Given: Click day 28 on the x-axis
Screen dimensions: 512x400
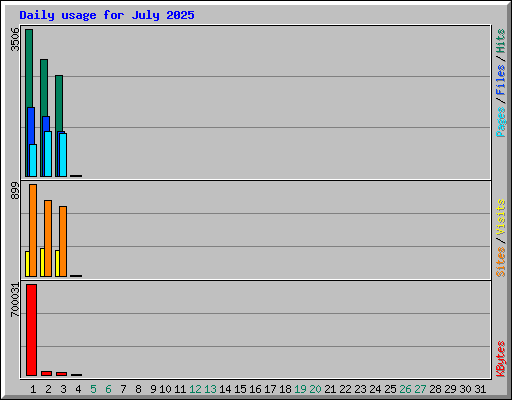Looking at the screenshot, I should pyautogui.click(x=435, y=389).
